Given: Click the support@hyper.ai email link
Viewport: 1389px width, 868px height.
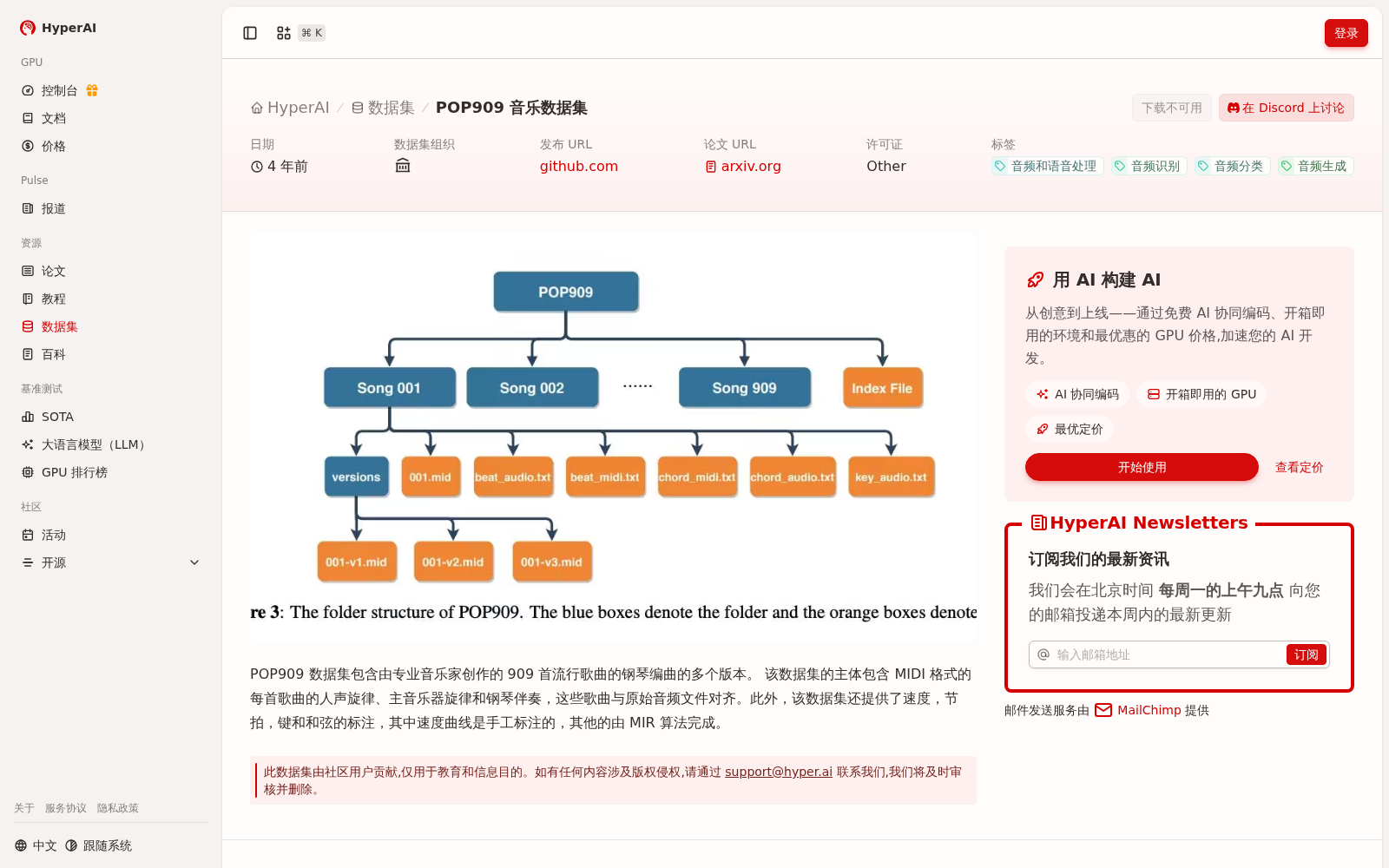Looking at the screenshot, I should (779, 772).
